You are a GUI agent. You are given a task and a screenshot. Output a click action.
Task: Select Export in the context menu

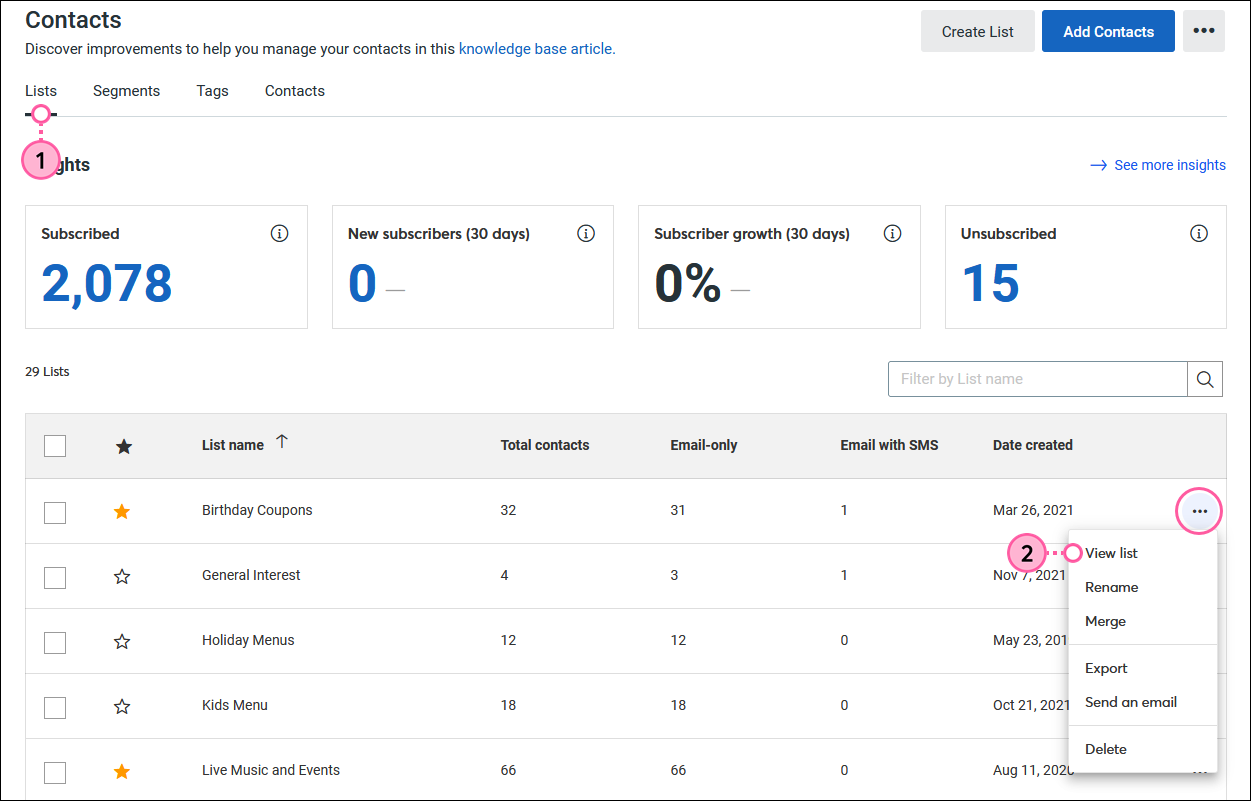tap(1106, 668)
